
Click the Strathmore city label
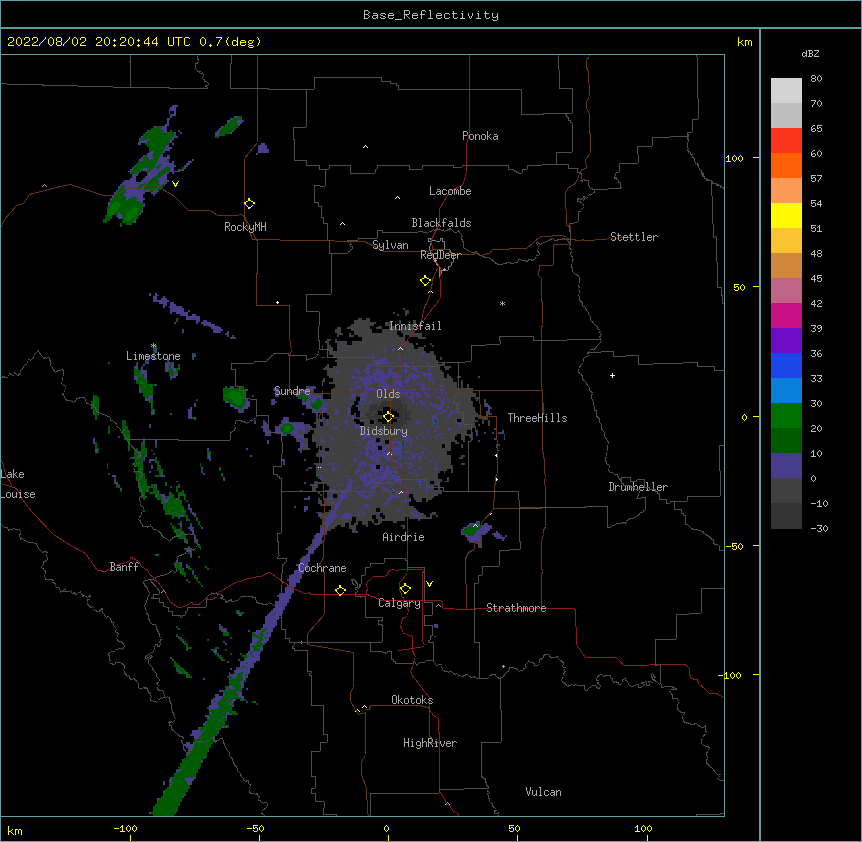pyautogui.click(x=516, y=608)
